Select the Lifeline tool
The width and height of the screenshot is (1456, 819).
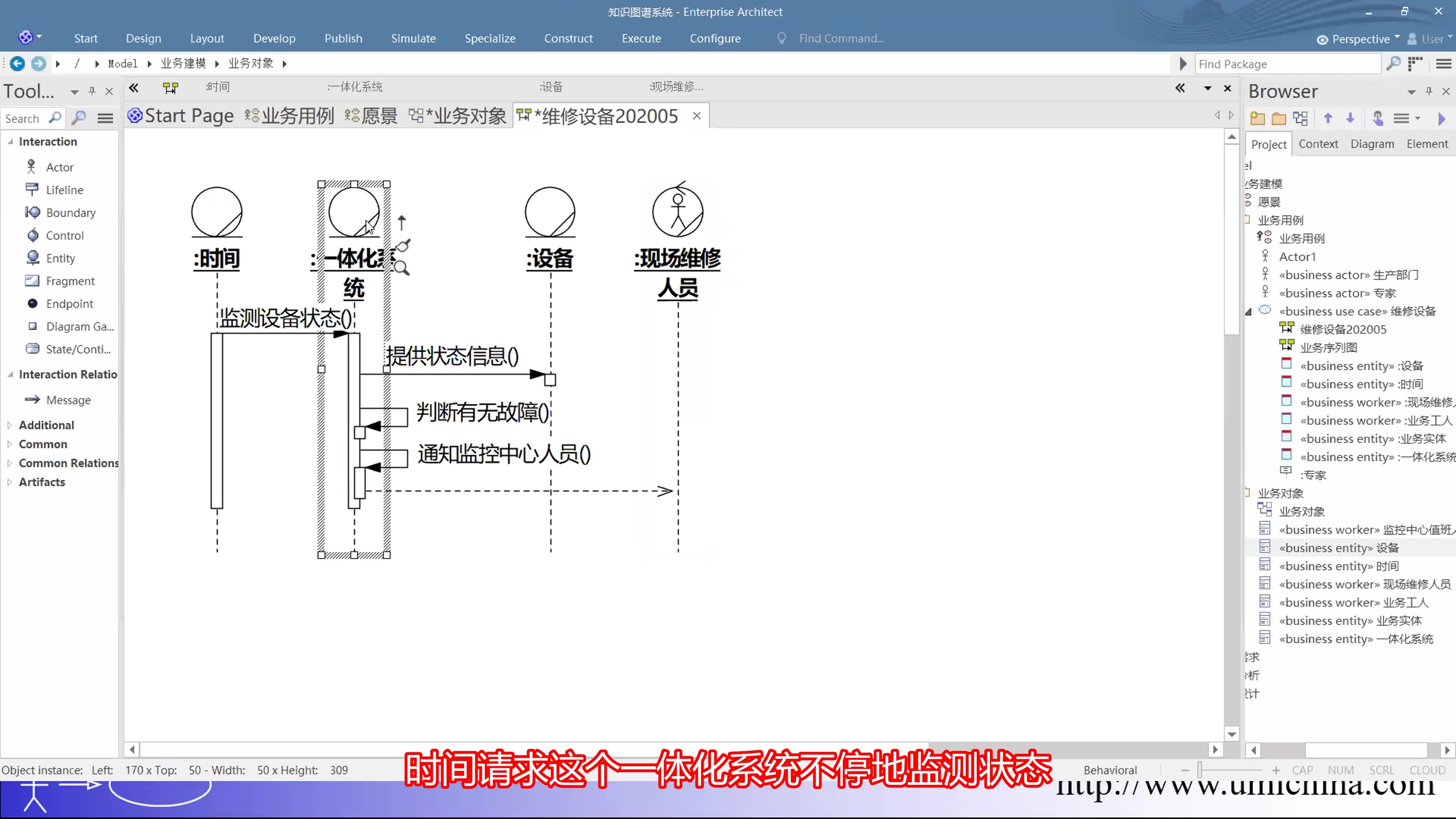pyautogui.click(x=54, y=190)
